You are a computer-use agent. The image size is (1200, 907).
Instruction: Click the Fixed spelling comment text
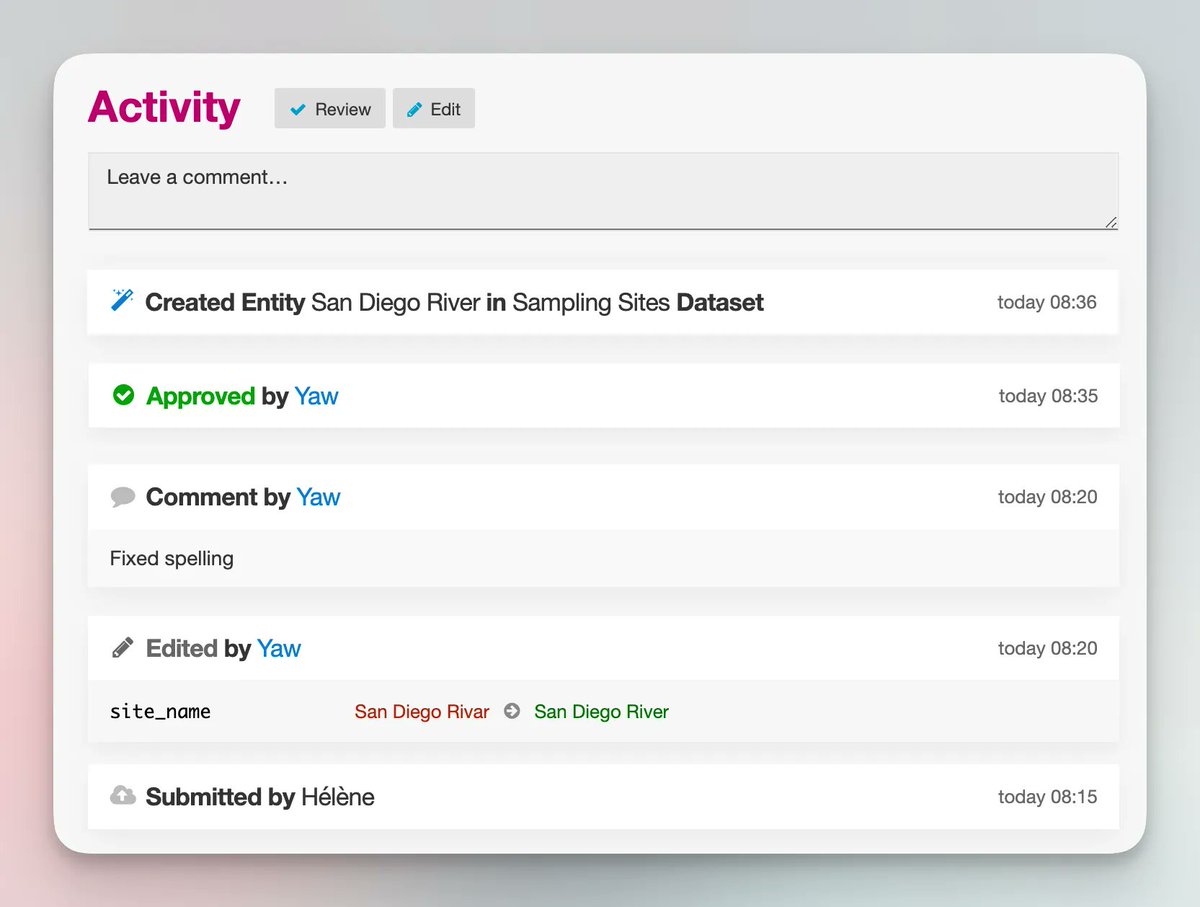(170, 558)
